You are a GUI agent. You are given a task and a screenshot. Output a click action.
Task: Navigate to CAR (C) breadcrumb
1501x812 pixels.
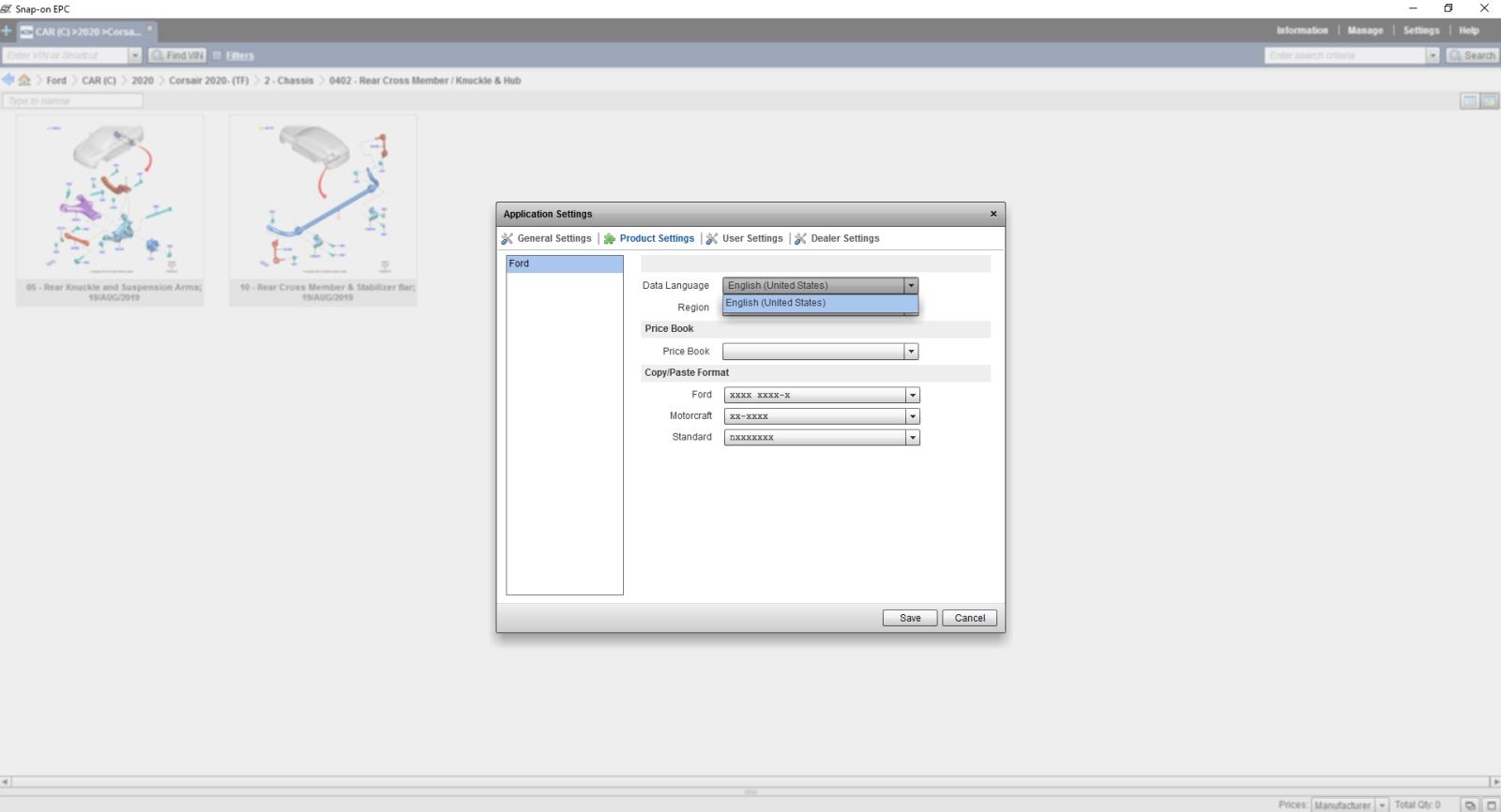99,81
